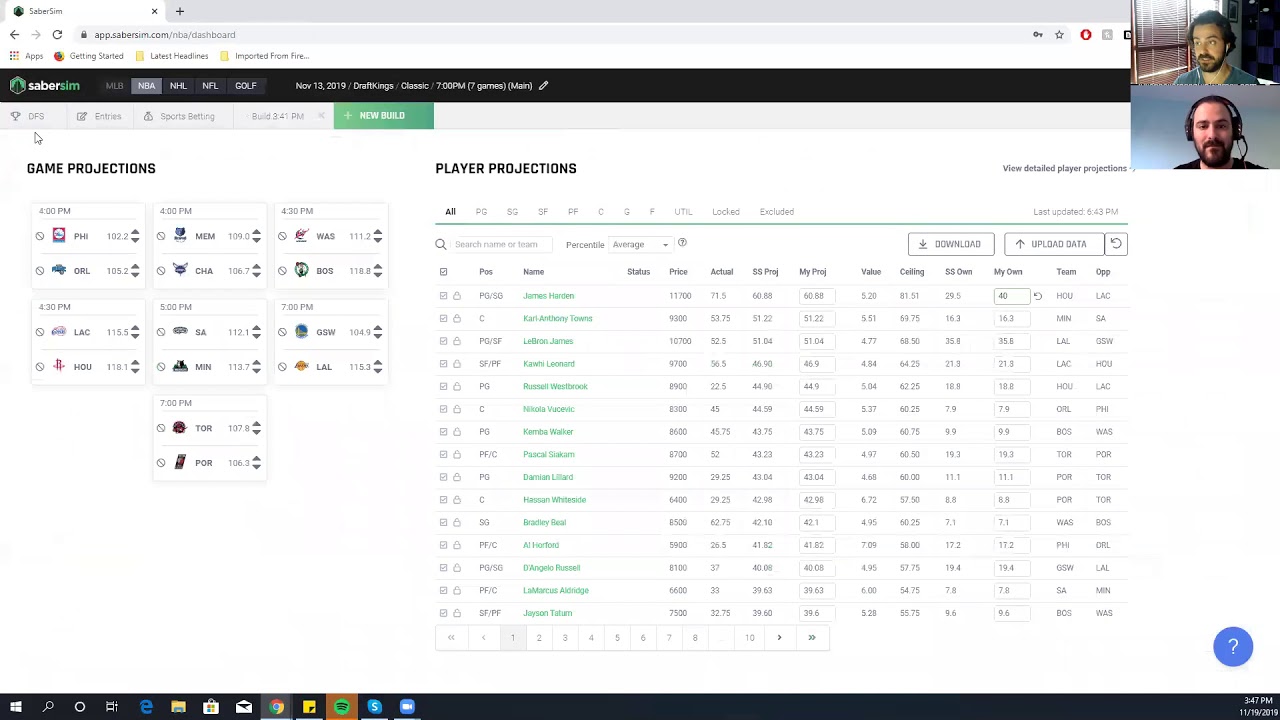Screen dimensions: 1280x720
Task: Toggle the select-all players checkbox
Action: click(x=444, y=272)
